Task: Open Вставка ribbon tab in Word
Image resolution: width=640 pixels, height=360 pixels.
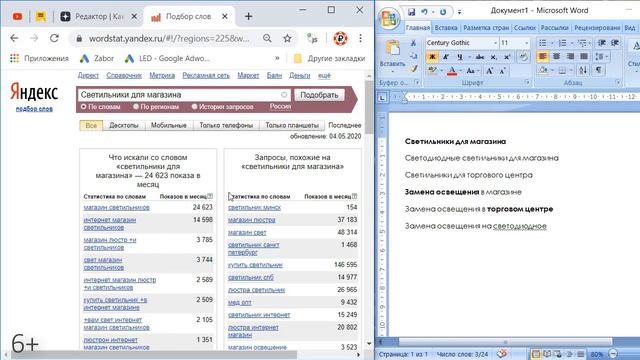Action: (x=445, y=28)
